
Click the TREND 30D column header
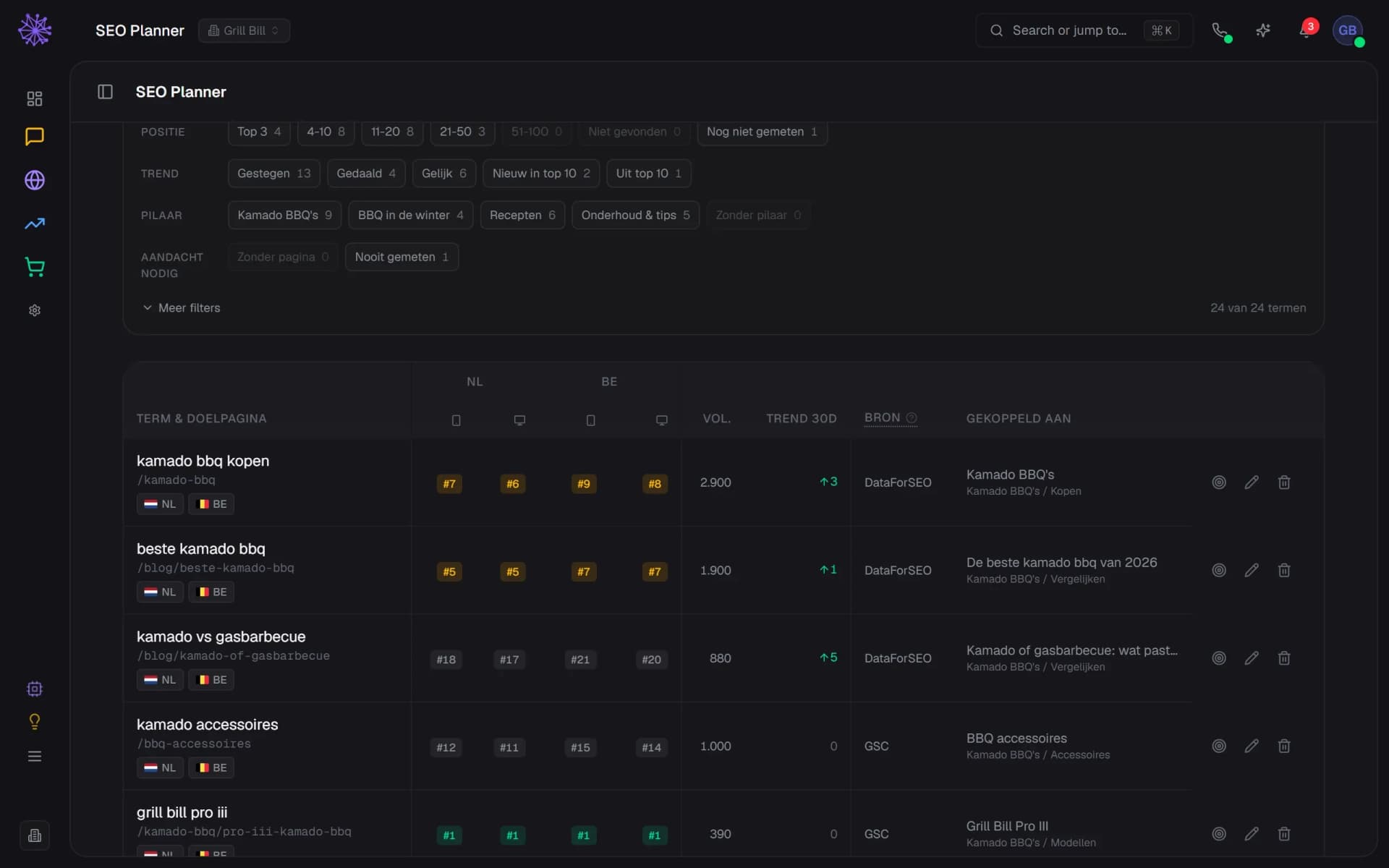[802, 419]
